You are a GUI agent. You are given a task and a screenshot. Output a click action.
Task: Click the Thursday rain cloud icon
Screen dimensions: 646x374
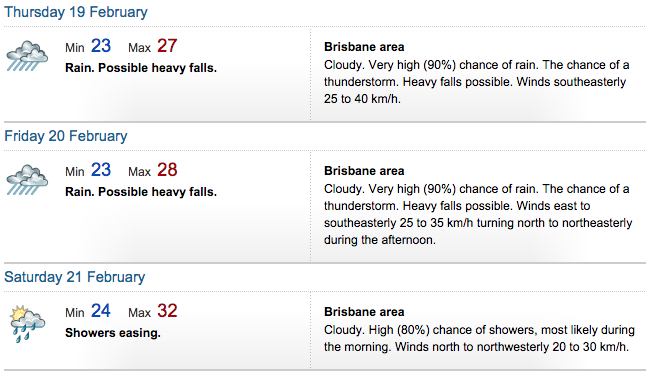pyautogui.click(x=27, y=56)
